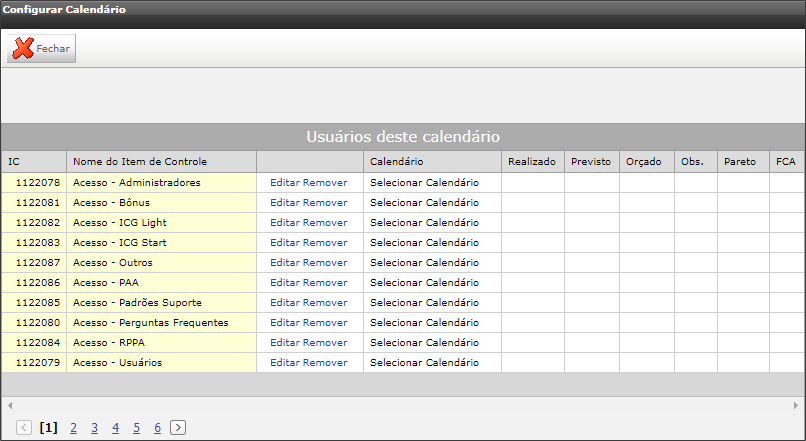Image resolution: width=806 pixels, height=441 pixels.
Task: Open page 6 of the list
Action: [x=157, y=428]
